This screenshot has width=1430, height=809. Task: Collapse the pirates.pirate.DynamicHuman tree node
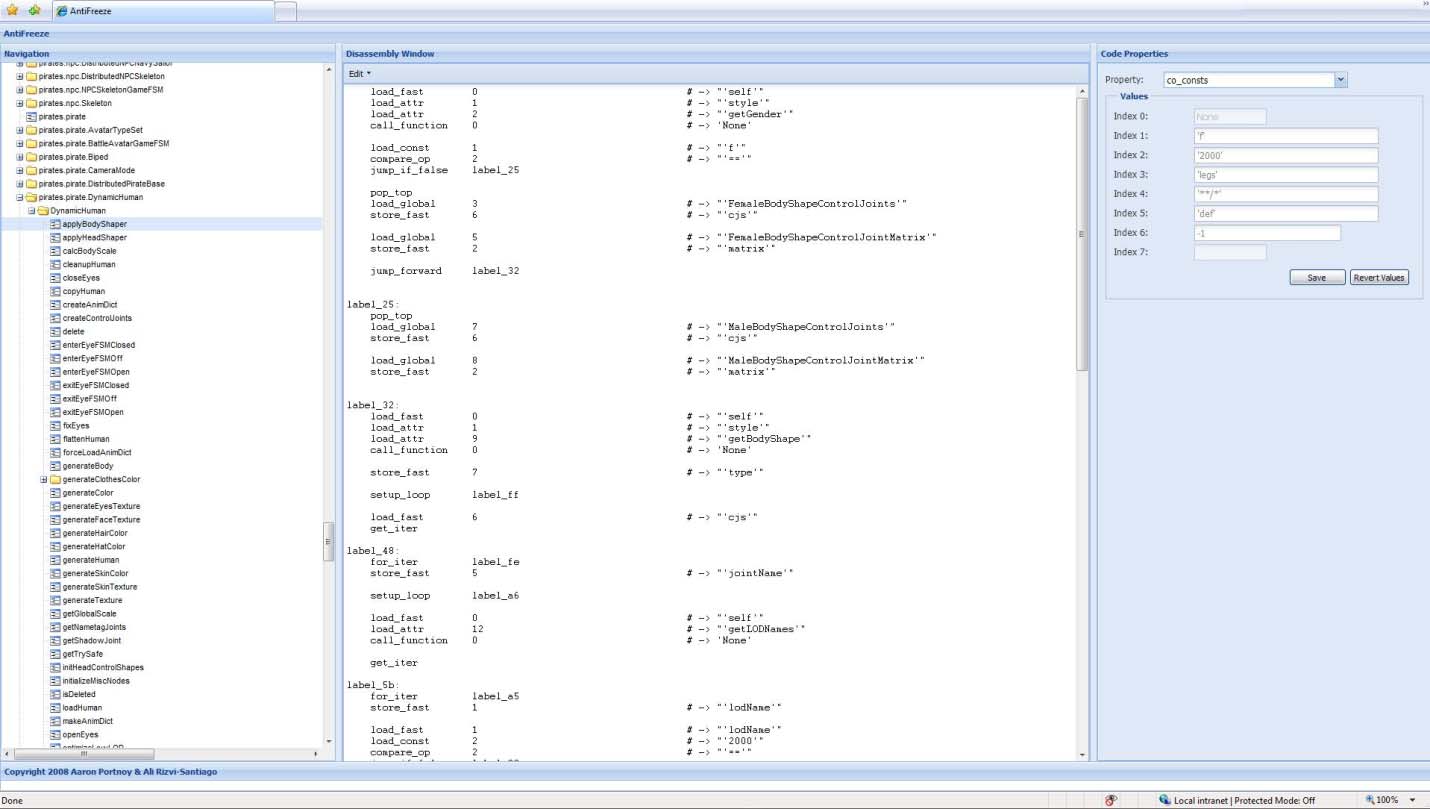pyautogui.click(x=20, y=198)
